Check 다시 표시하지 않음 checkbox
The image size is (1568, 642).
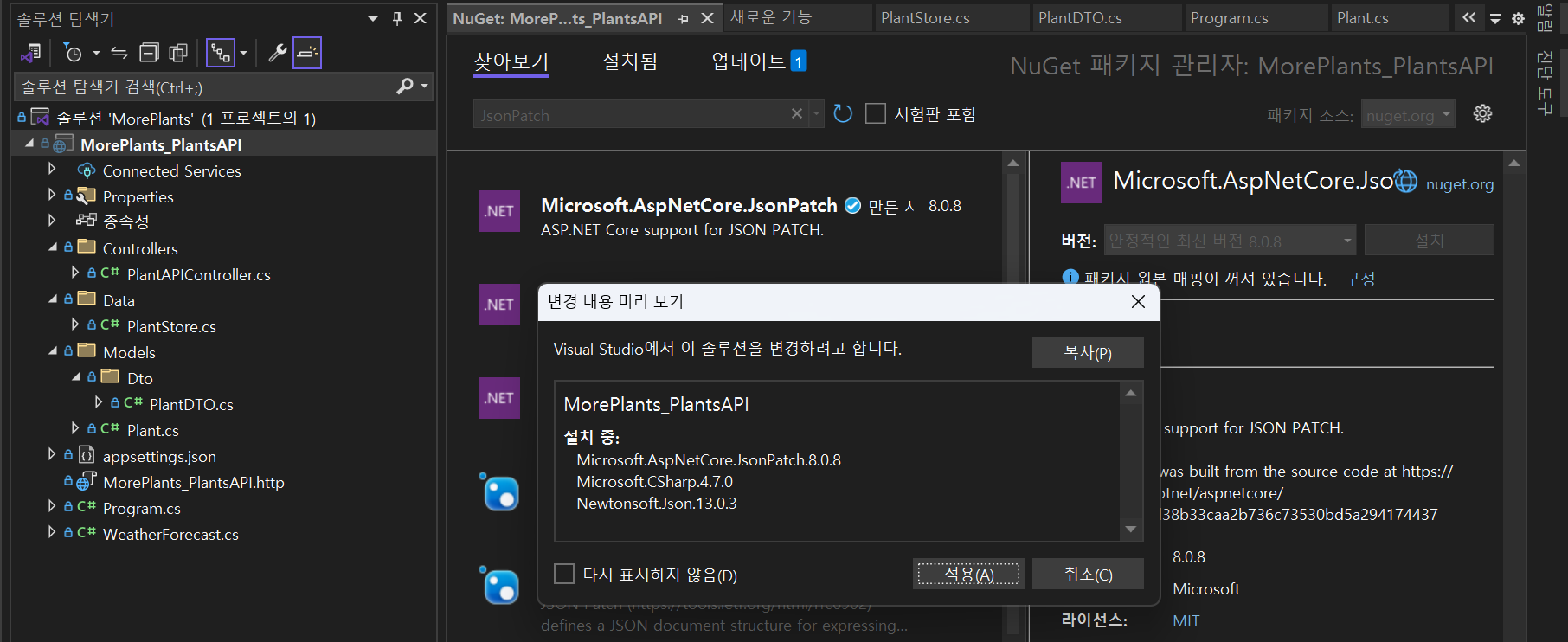click(564, 574)
